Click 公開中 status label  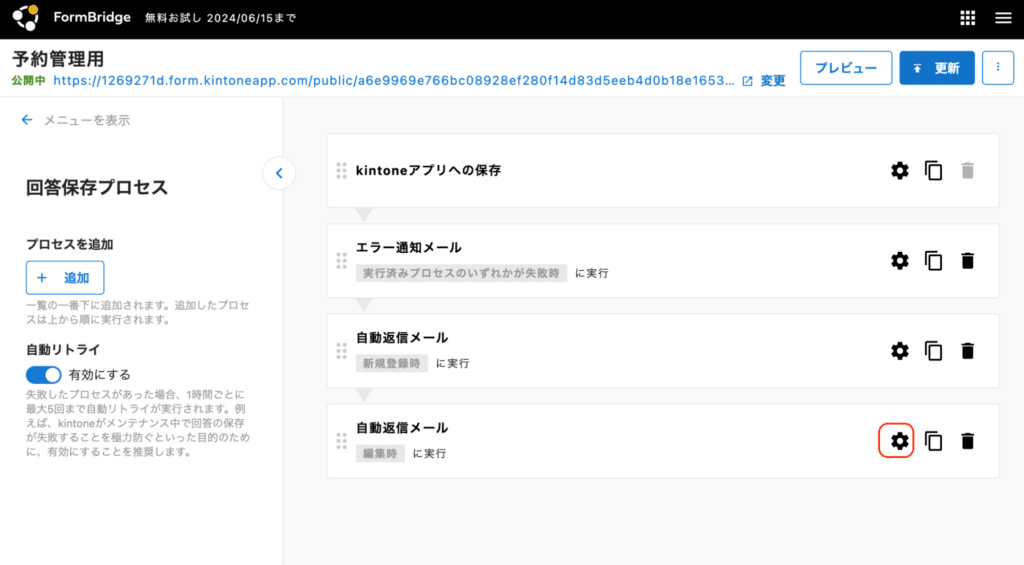coord(29,81)
